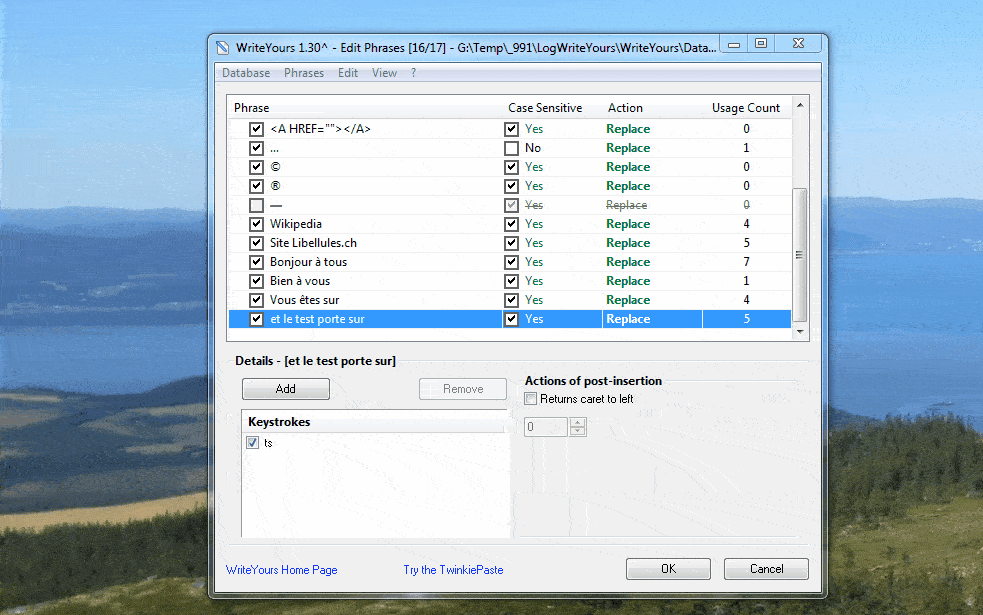Viewport: 983px width, 615px height.
Task: Open the WriteYours Home Page link
Action: click(281, 570)
